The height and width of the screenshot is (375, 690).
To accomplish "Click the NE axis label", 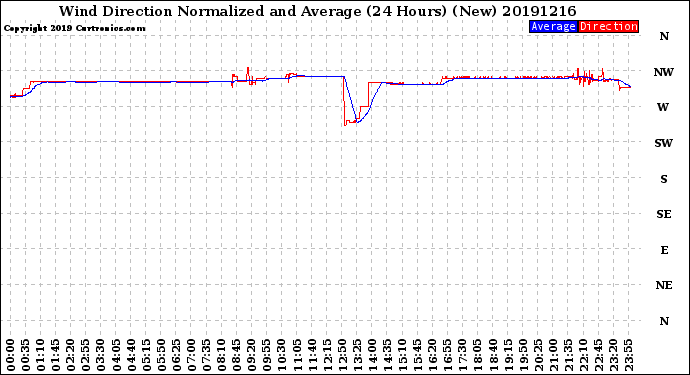I will (x=664, y=286).
